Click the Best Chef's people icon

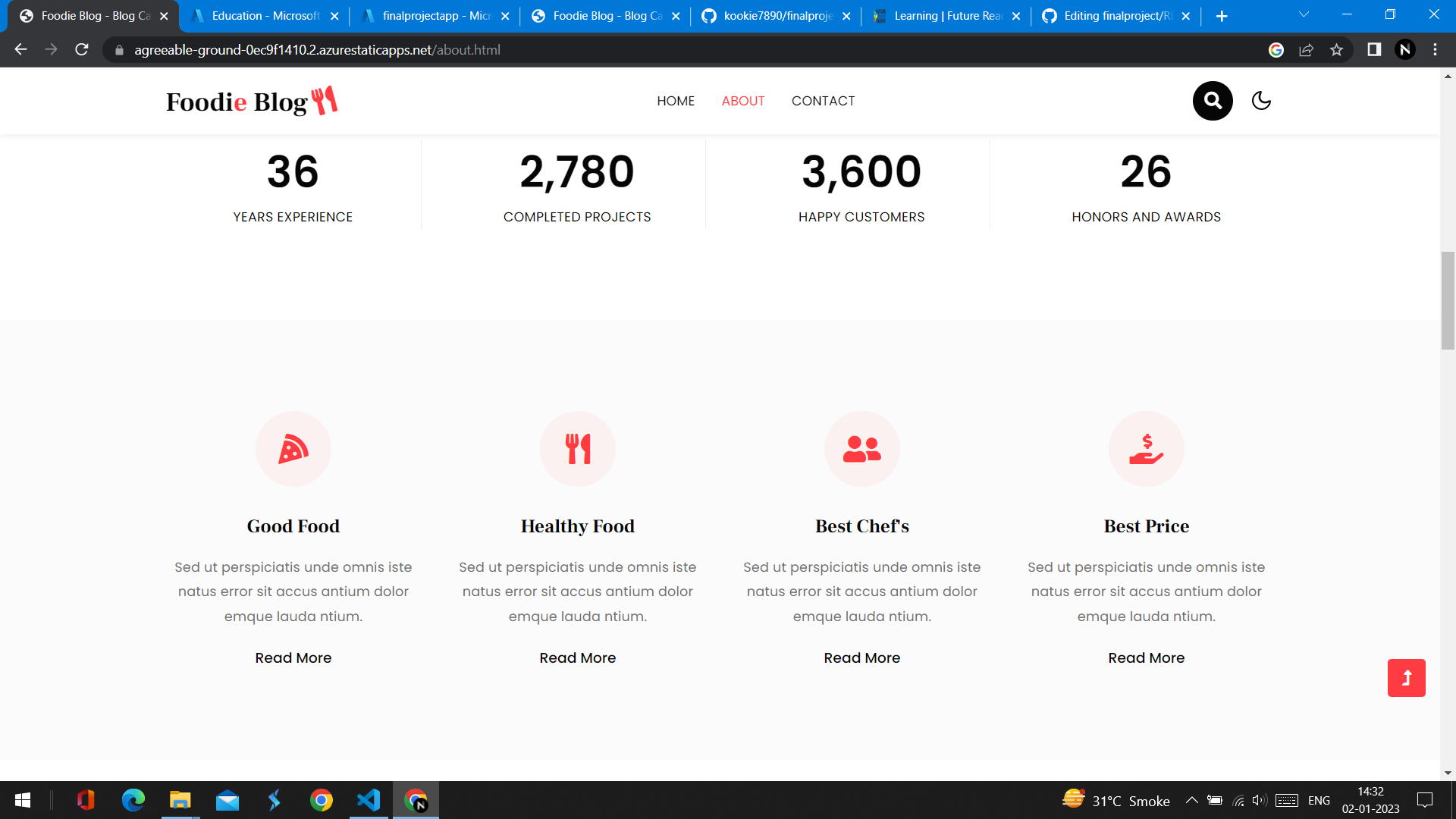click(862, 449)
